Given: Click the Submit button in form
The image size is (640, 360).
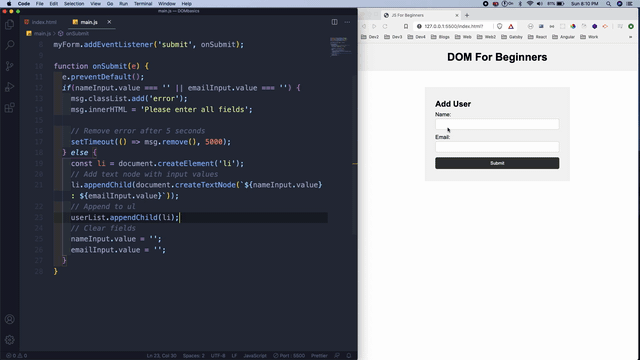Looking at the screenshot, I should (x=497, y=163).
